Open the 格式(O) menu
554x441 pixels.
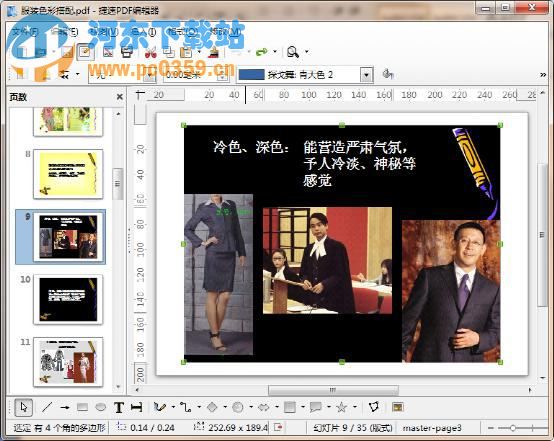(x=183, y=32)
